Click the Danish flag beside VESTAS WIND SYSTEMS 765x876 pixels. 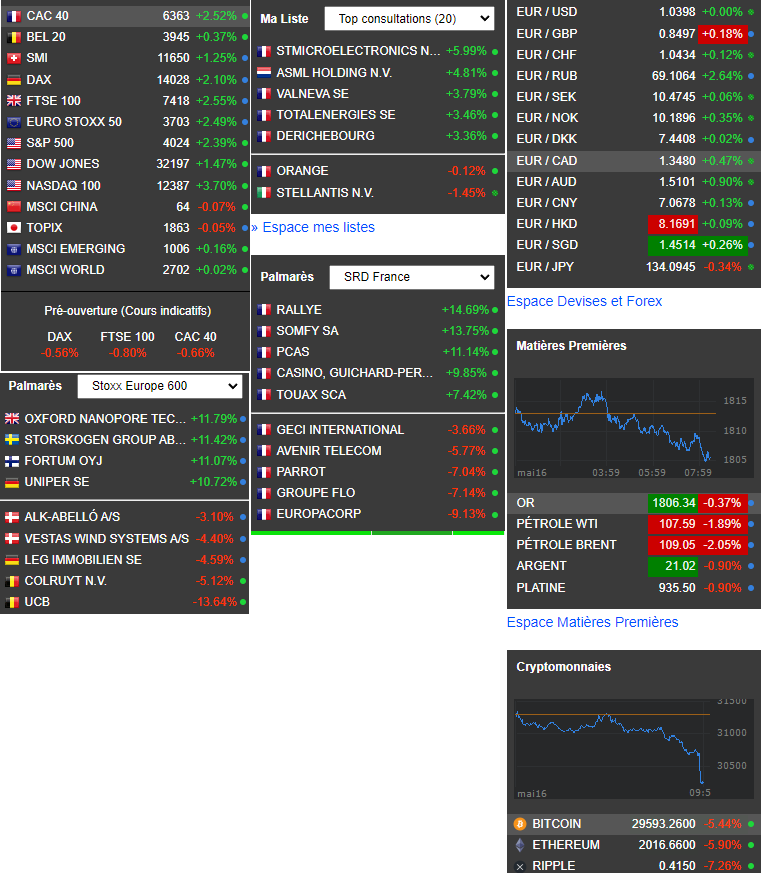click(12, 539)
